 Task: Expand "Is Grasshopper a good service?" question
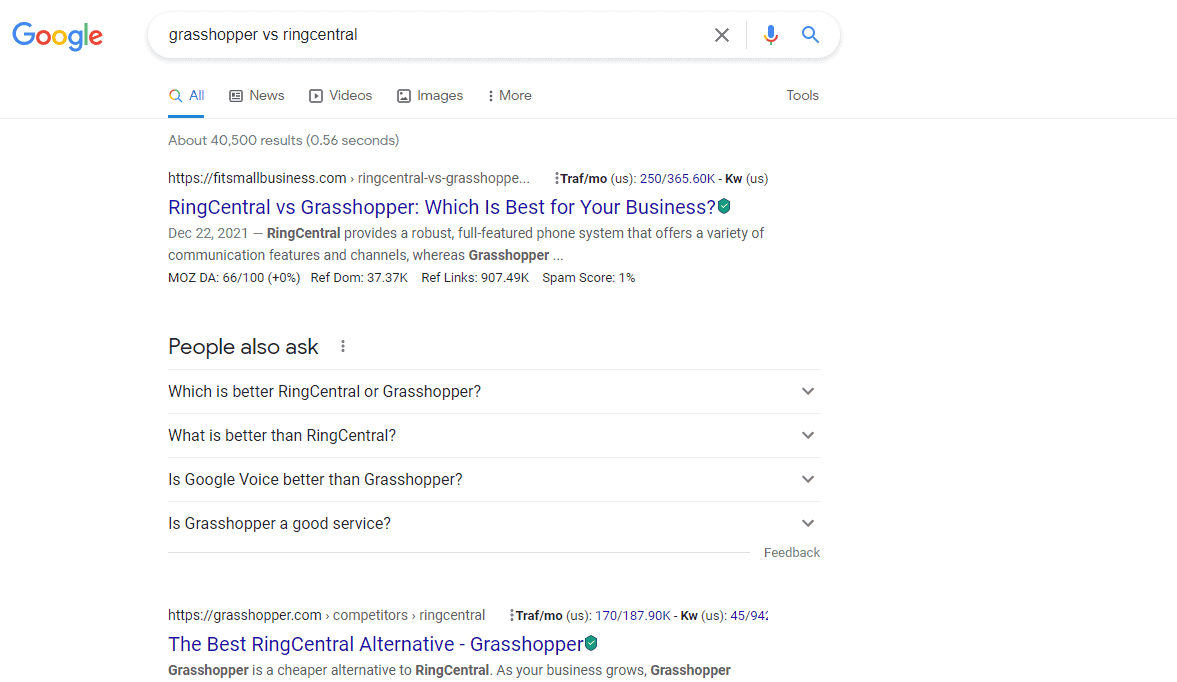point(808,523)
